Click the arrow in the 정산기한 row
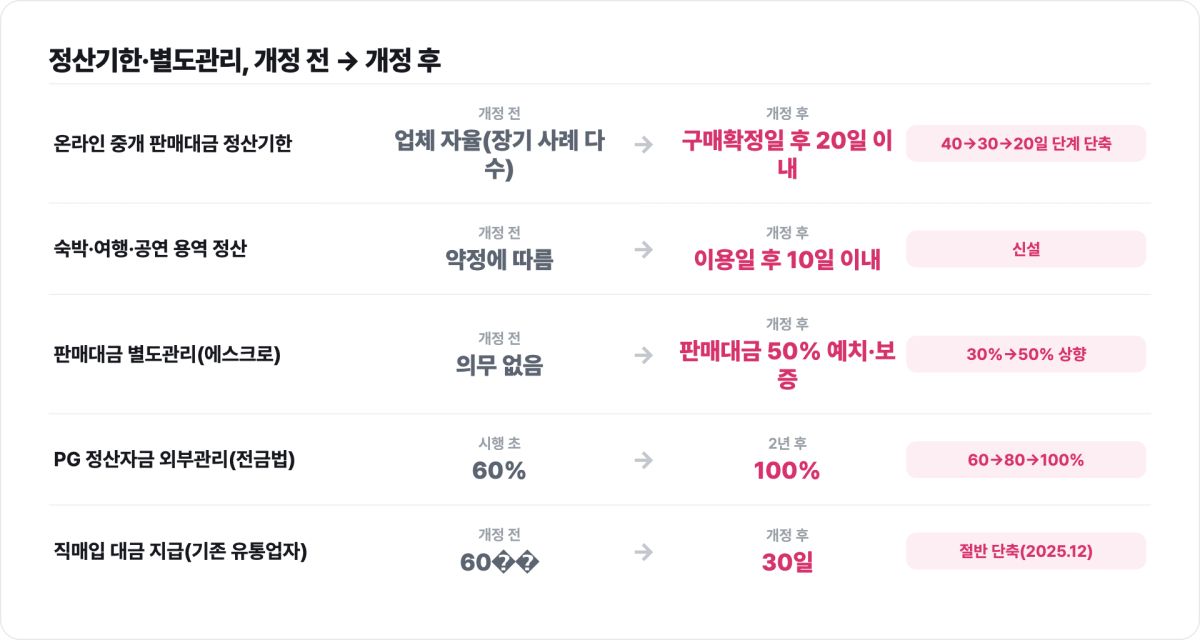 point(644,144)
